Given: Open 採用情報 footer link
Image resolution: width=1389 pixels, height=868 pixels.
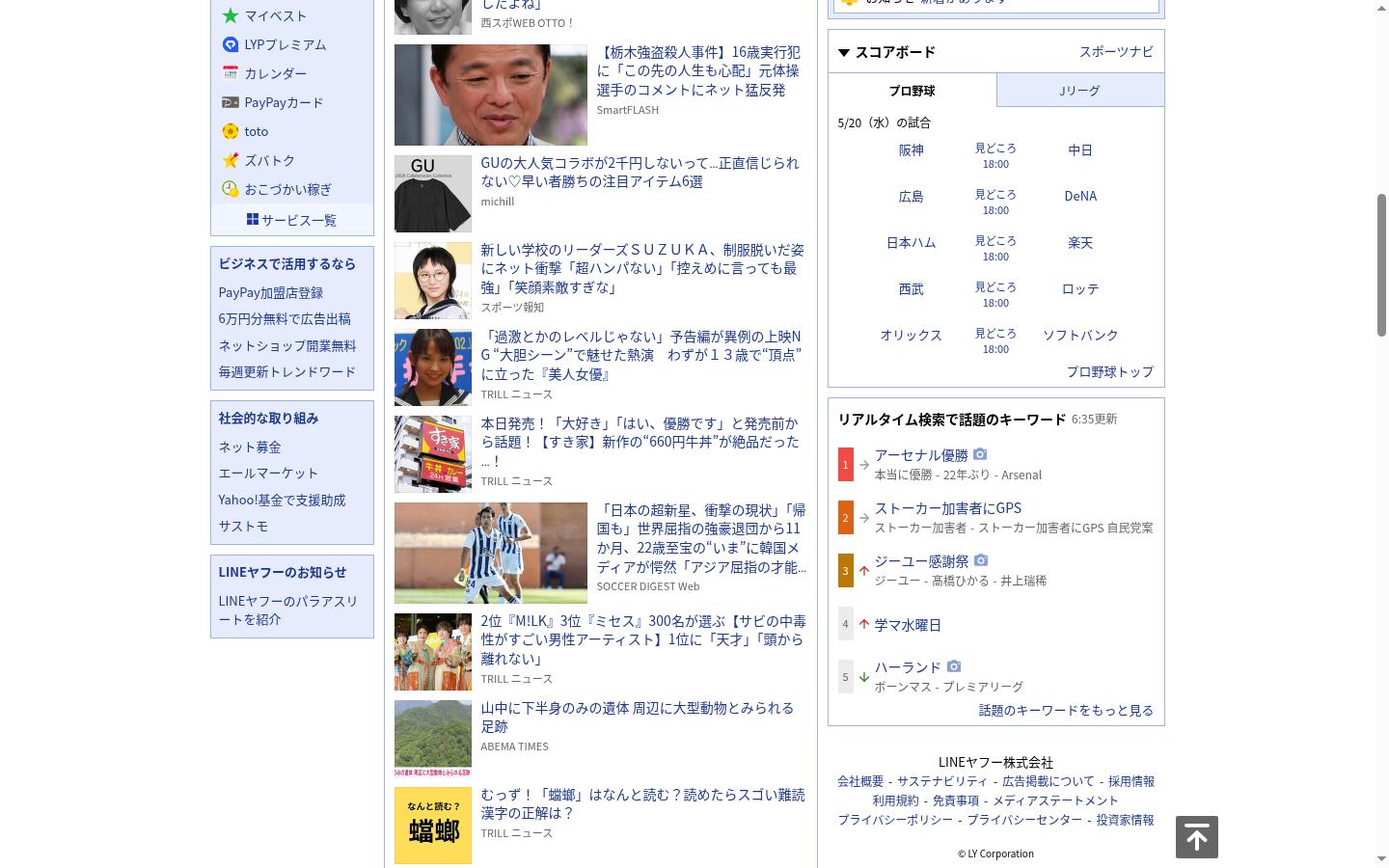Looking at the screenshot, I should point(1131,781).
